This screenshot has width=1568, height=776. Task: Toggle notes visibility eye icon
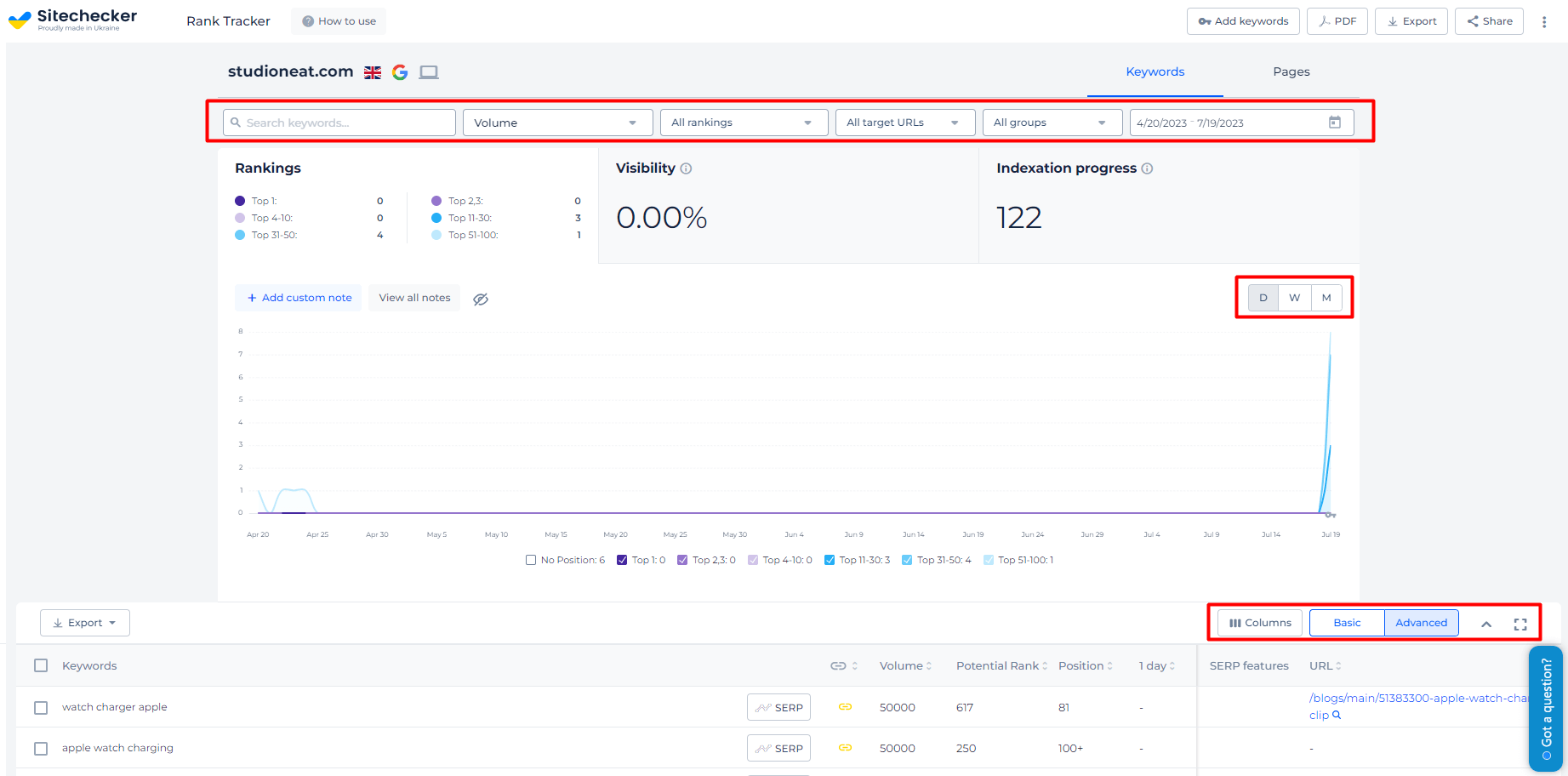pyautogui.click(x=481, y=299)
